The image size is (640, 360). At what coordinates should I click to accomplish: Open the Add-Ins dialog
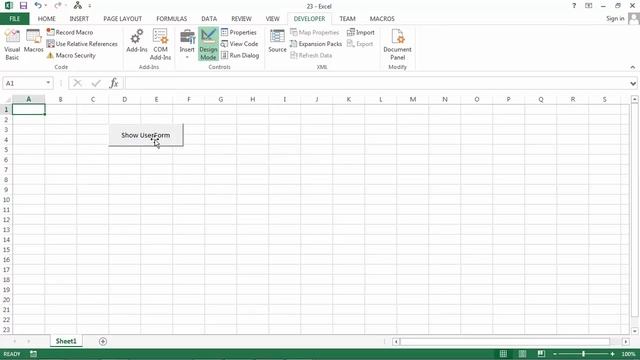(x=137, y=41)
